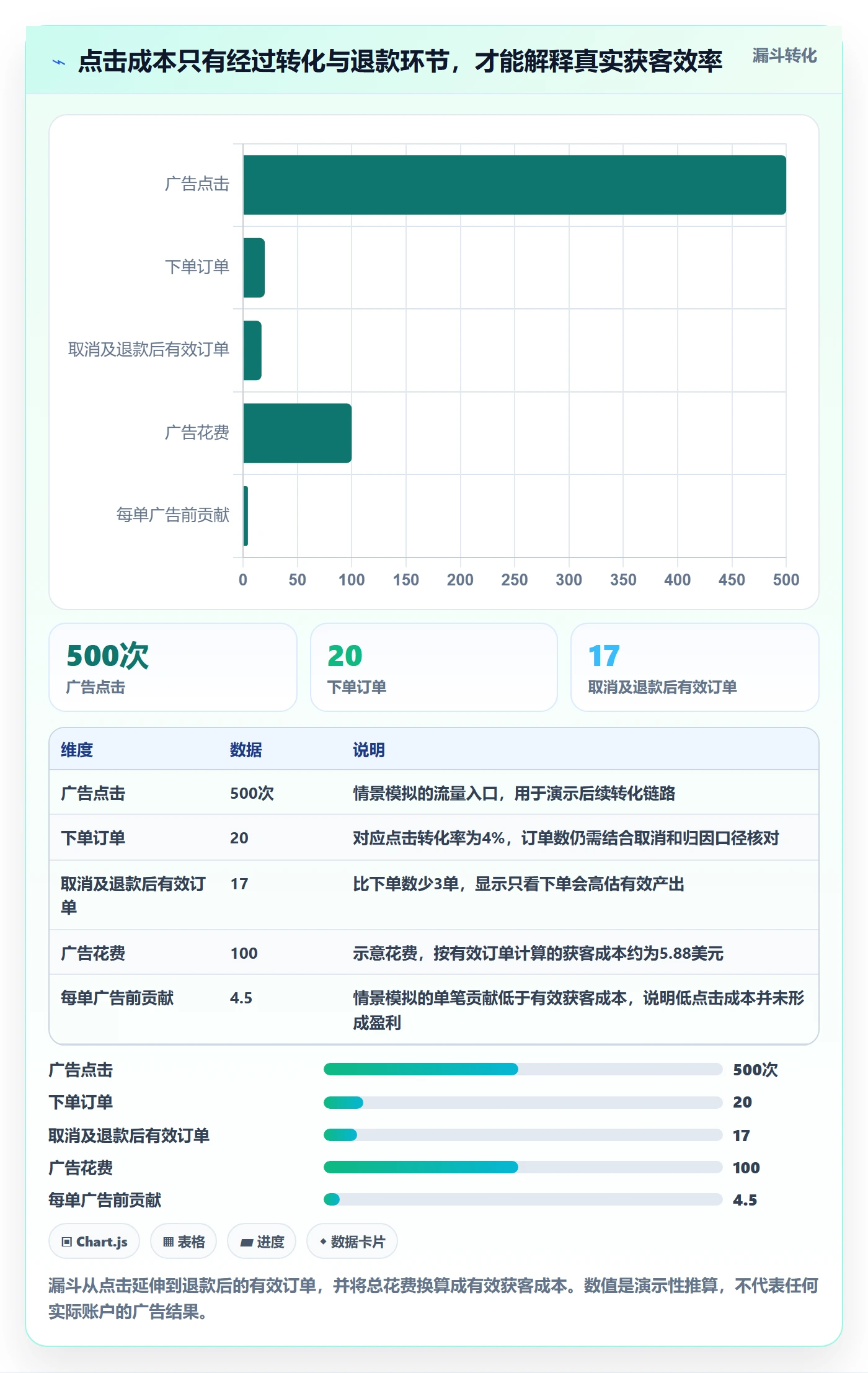Select the 数据卡片 chip
This screenshot has width=868, height=1373.
352,1242
